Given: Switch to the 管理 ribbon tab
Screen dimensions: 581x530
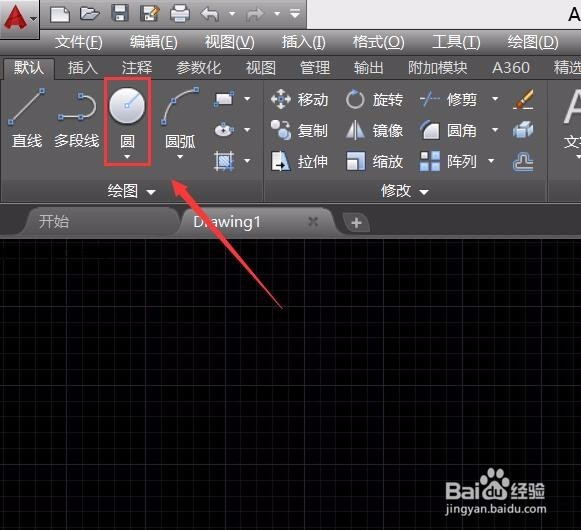Looking at the screenshot, I should [x=315, y=68].
